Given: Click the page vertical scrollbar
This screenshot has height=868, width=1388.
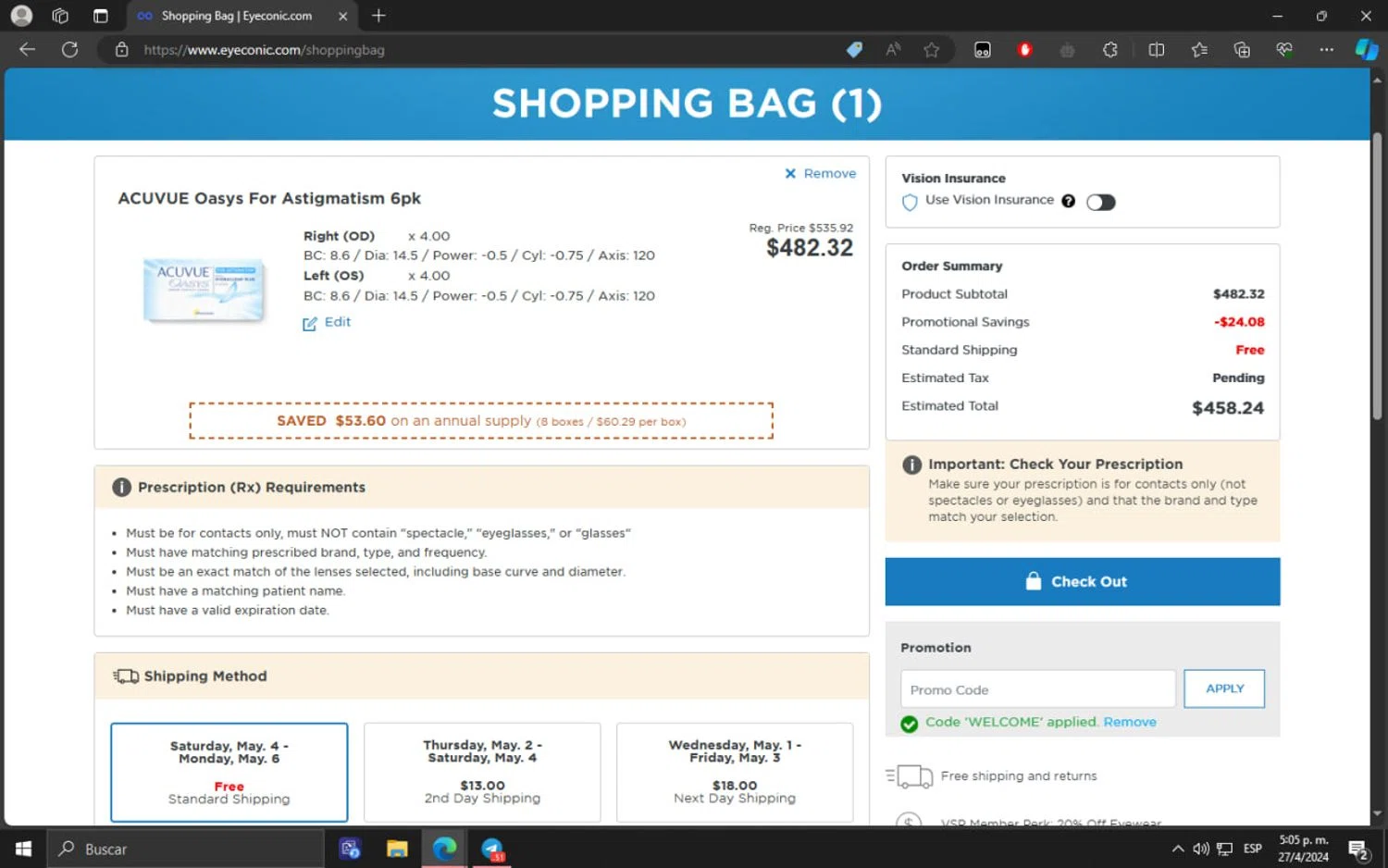Looking at the screenshot, I should [1377, 275].
